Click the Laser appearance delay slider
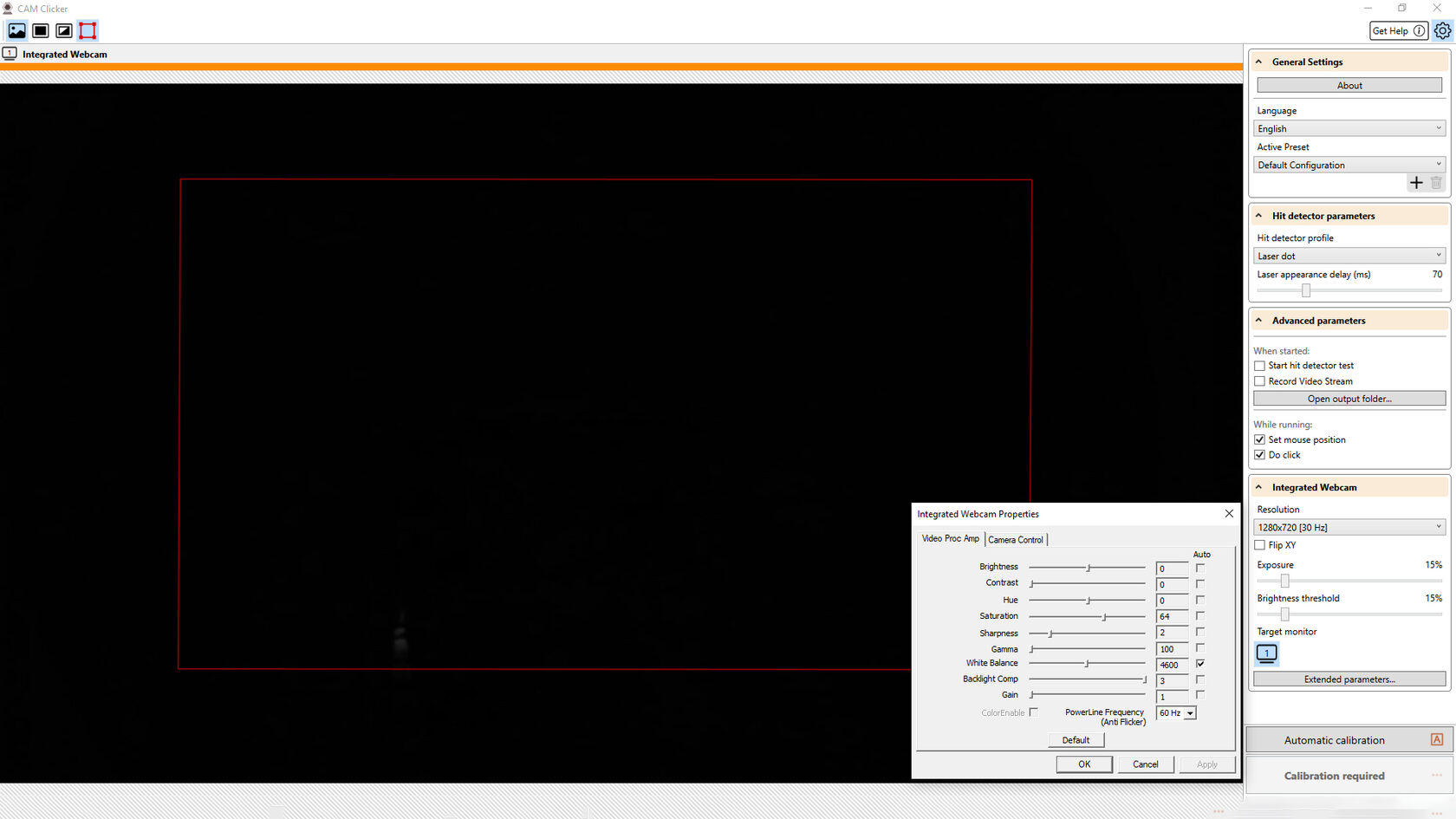The image size is (1456, 819). coord(1305,290)
